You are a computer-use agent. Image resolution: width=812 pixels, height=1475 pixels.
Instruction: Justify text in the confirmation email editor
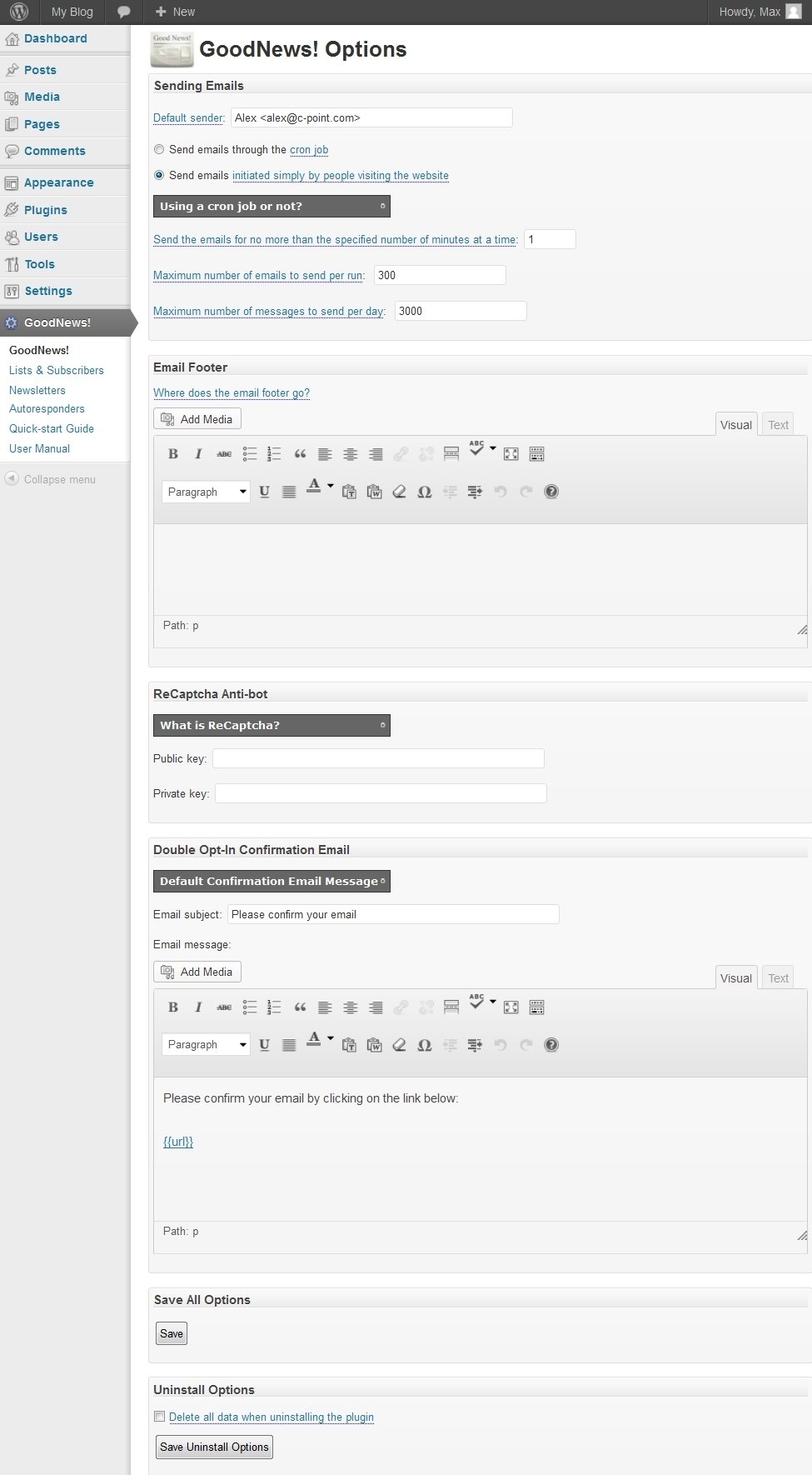(289, 1045)
